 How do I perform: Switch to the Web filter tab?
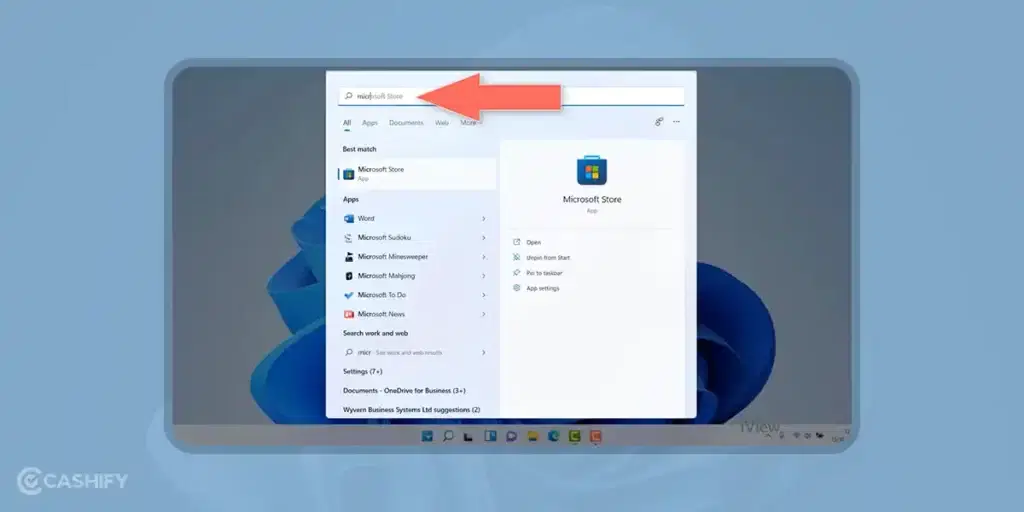click(x=442, y=123)
